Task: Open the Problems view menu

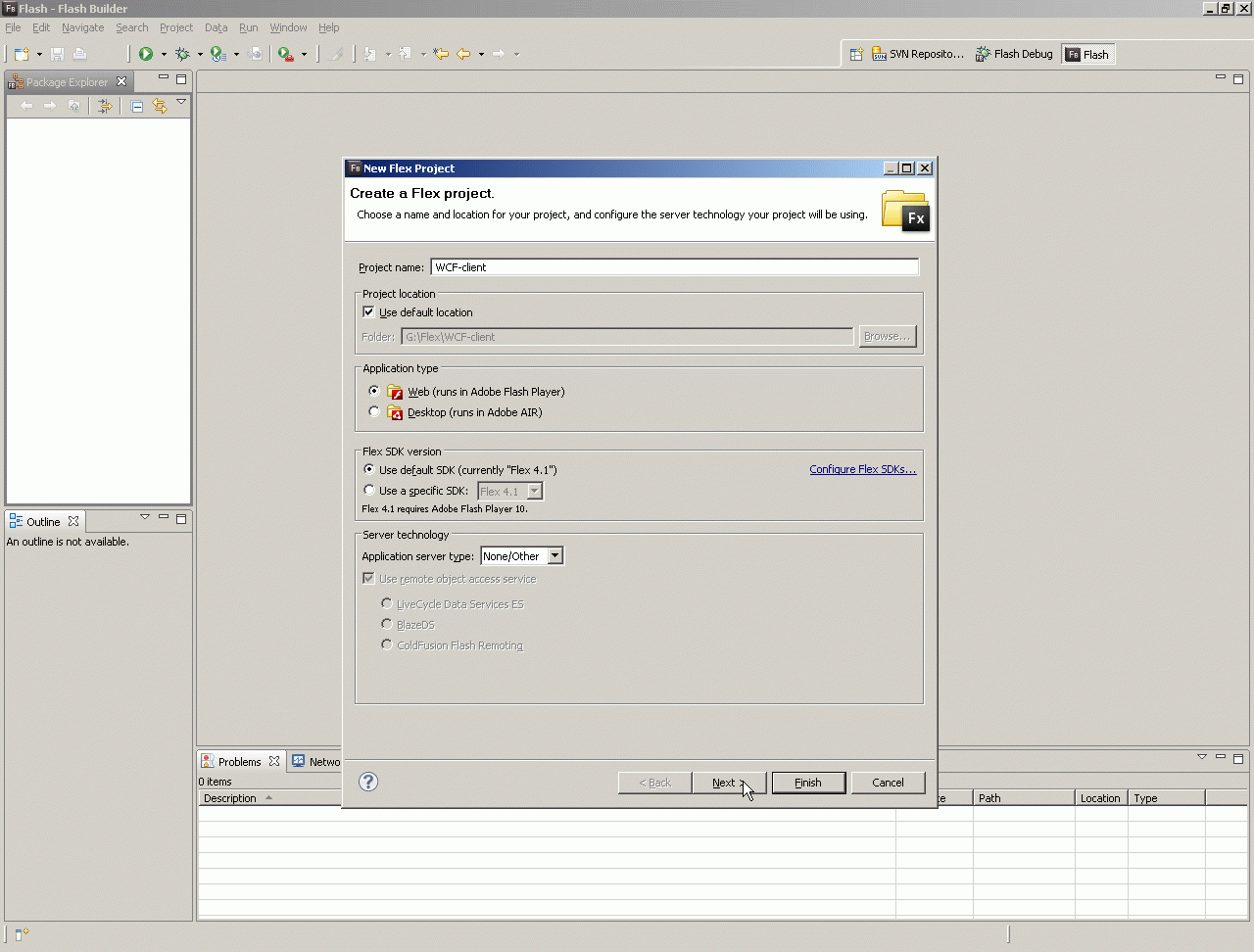Action: 1202,757
